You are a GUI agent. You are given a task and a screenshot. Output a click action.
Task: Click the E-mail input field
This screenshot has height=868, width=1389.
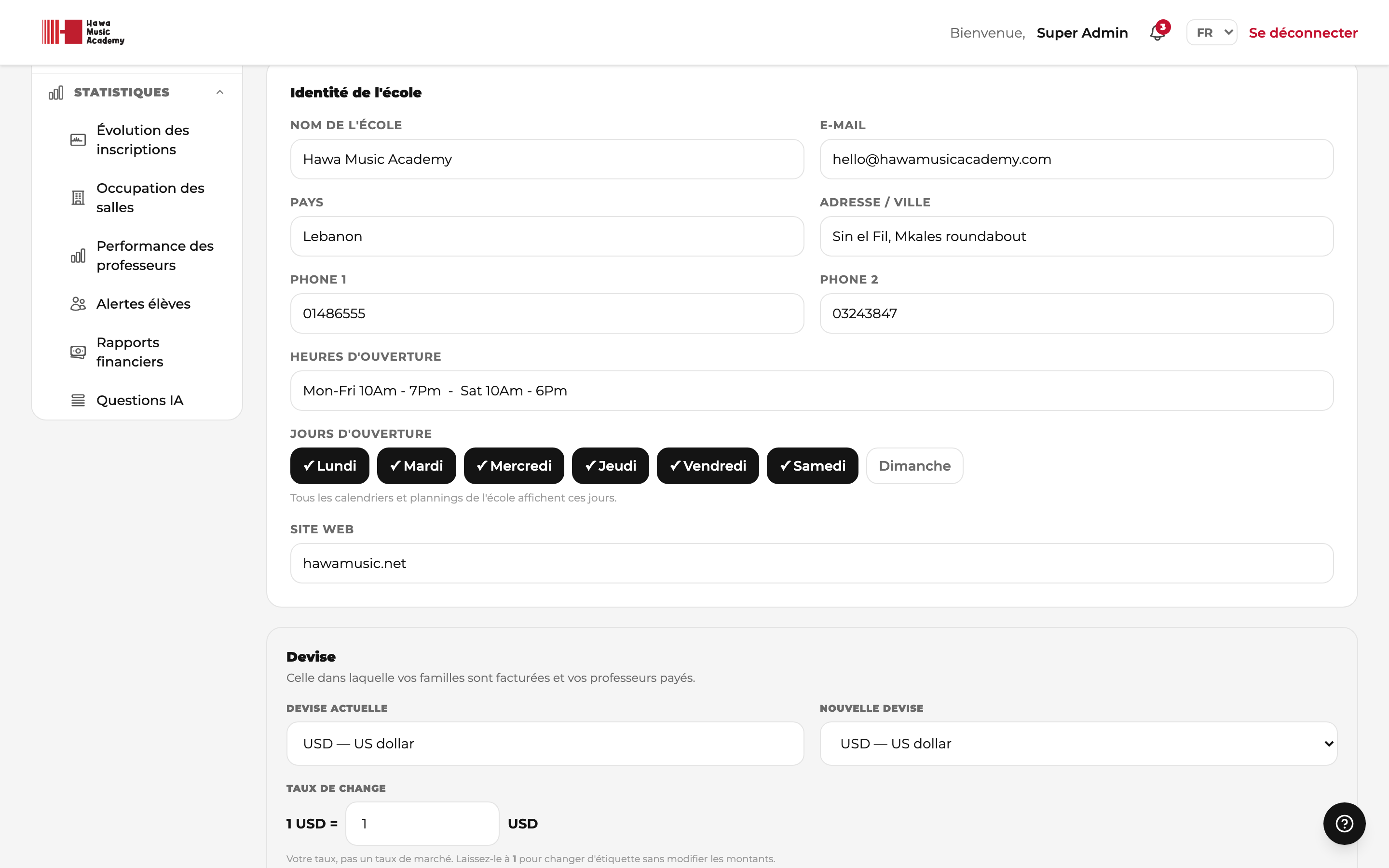1076,159
